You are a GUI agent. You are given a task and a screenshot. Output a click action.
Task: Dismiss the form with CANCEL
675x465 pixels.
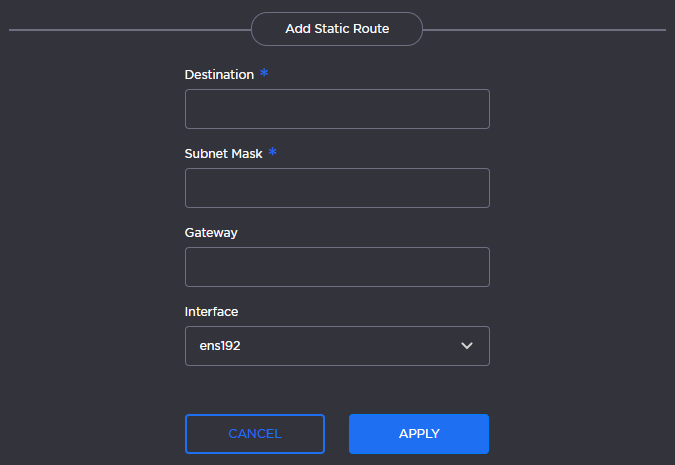click(255, 434)
